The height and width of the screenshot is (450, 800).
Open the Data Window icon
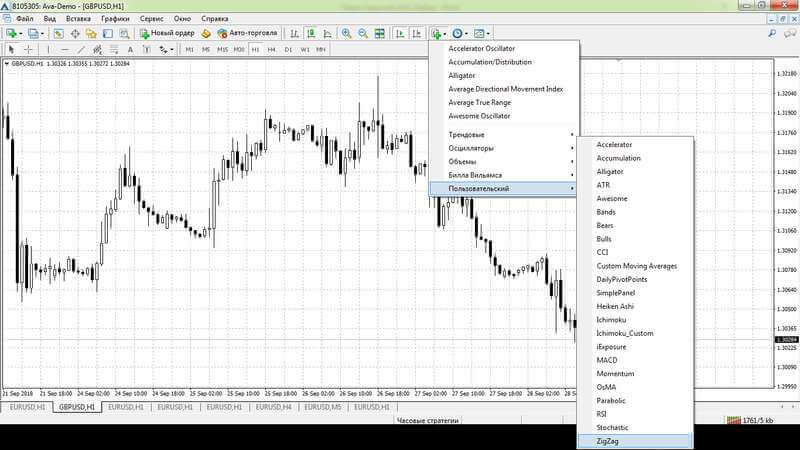75,34
